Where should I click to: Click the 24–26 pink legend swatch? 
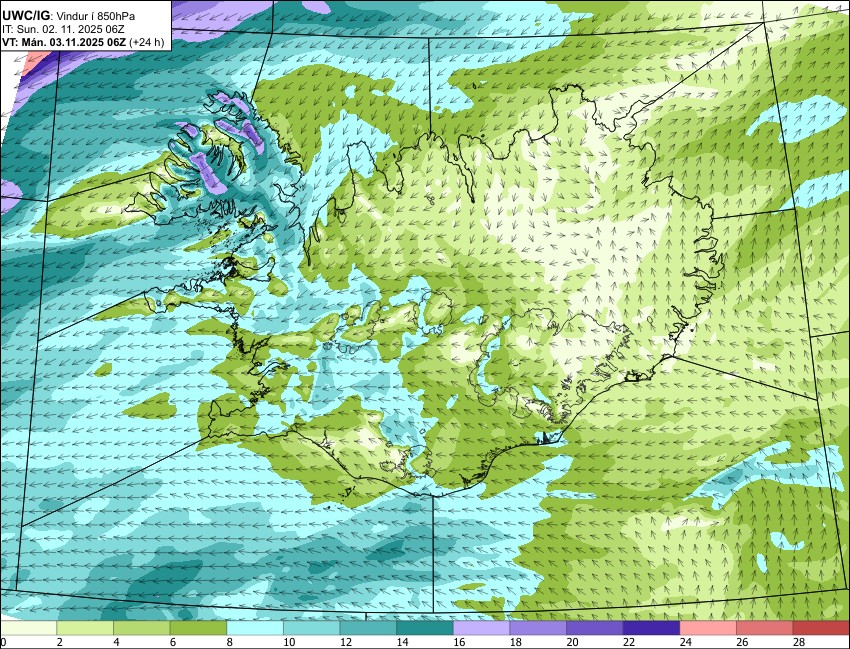(x=708, y=628)
